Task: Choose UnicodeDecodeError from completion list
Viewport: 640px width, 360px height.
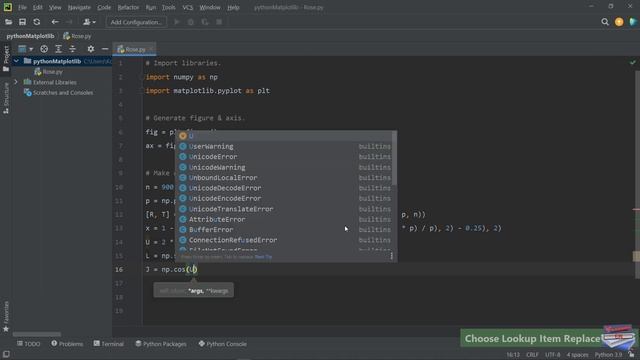Action: [285, 188]
